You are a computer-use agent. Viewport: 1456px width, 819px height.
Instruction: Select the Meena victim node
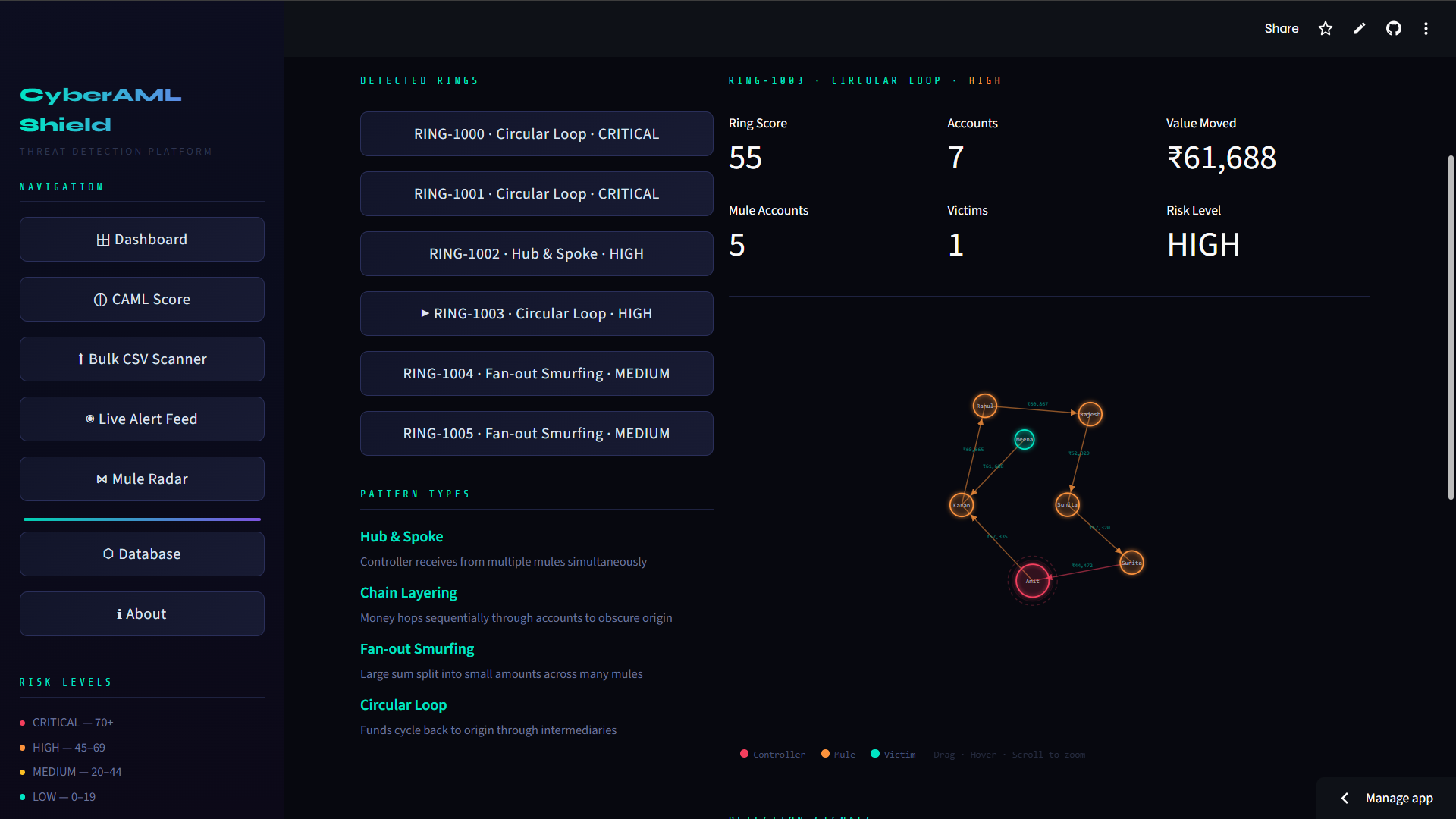pos(1025,439)
